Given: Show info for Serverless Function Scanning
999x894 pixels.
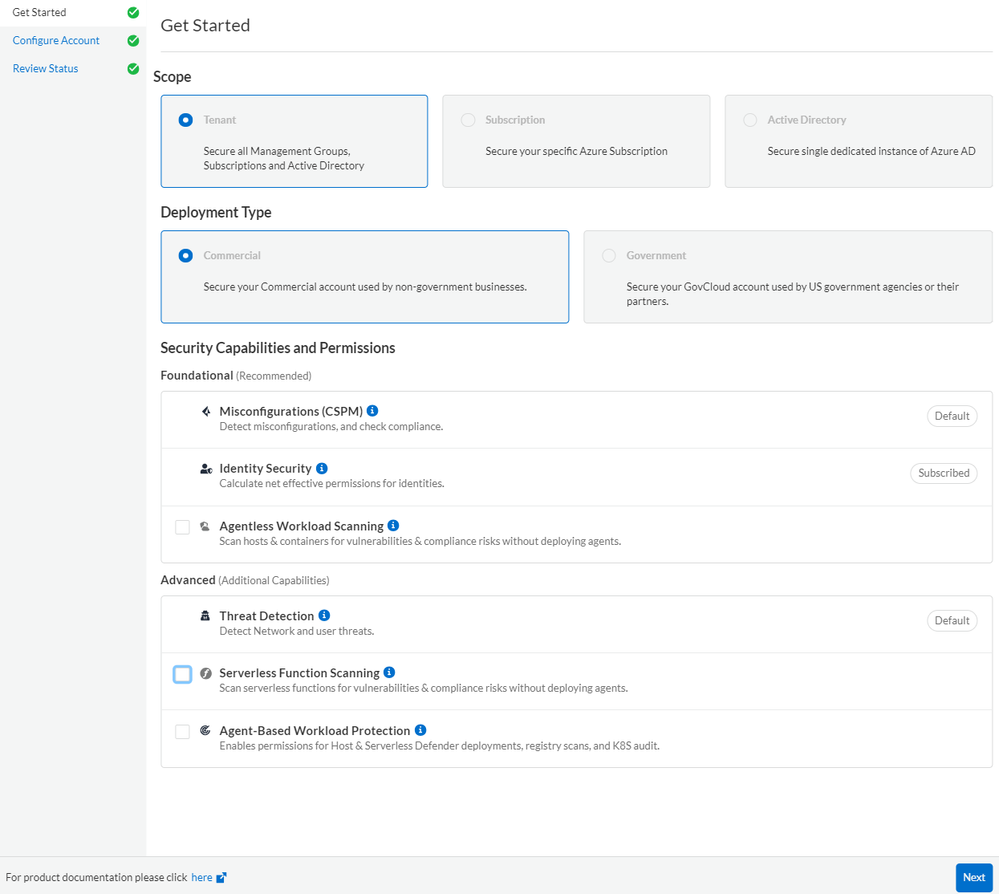Looking at the screenshot, I should [390, 673].
